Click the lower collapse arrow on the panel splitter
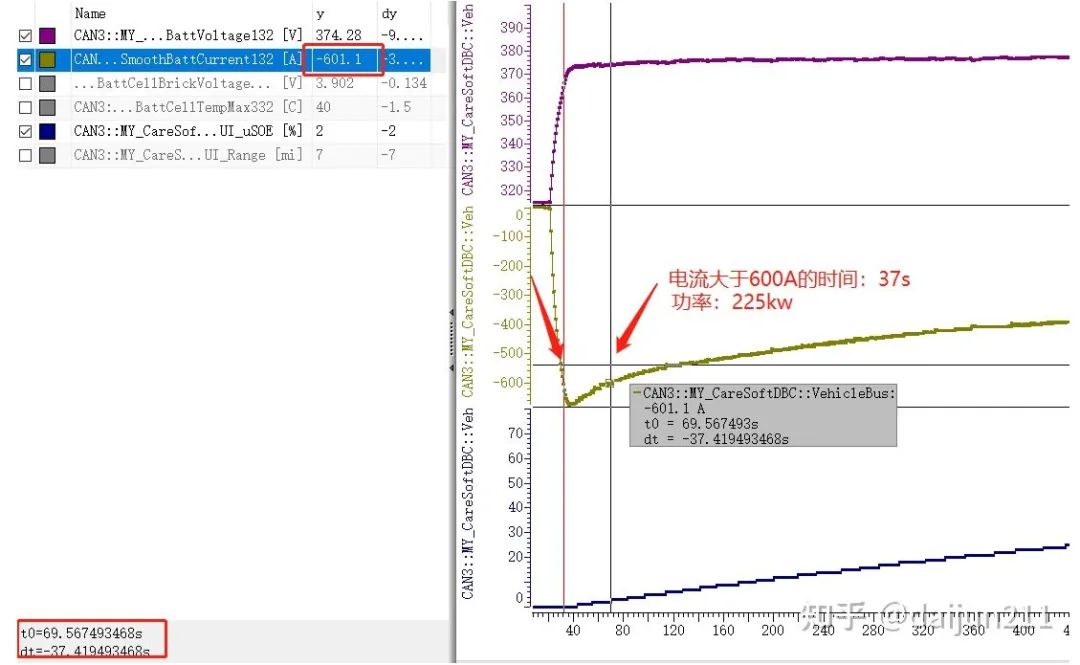 pos(451,367)
